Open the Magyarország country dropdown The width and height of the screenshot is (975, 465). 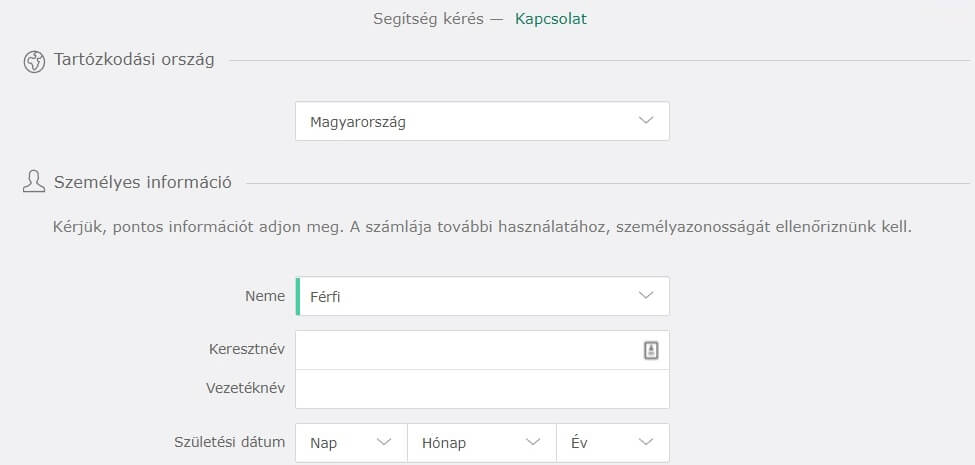(483, 121)
